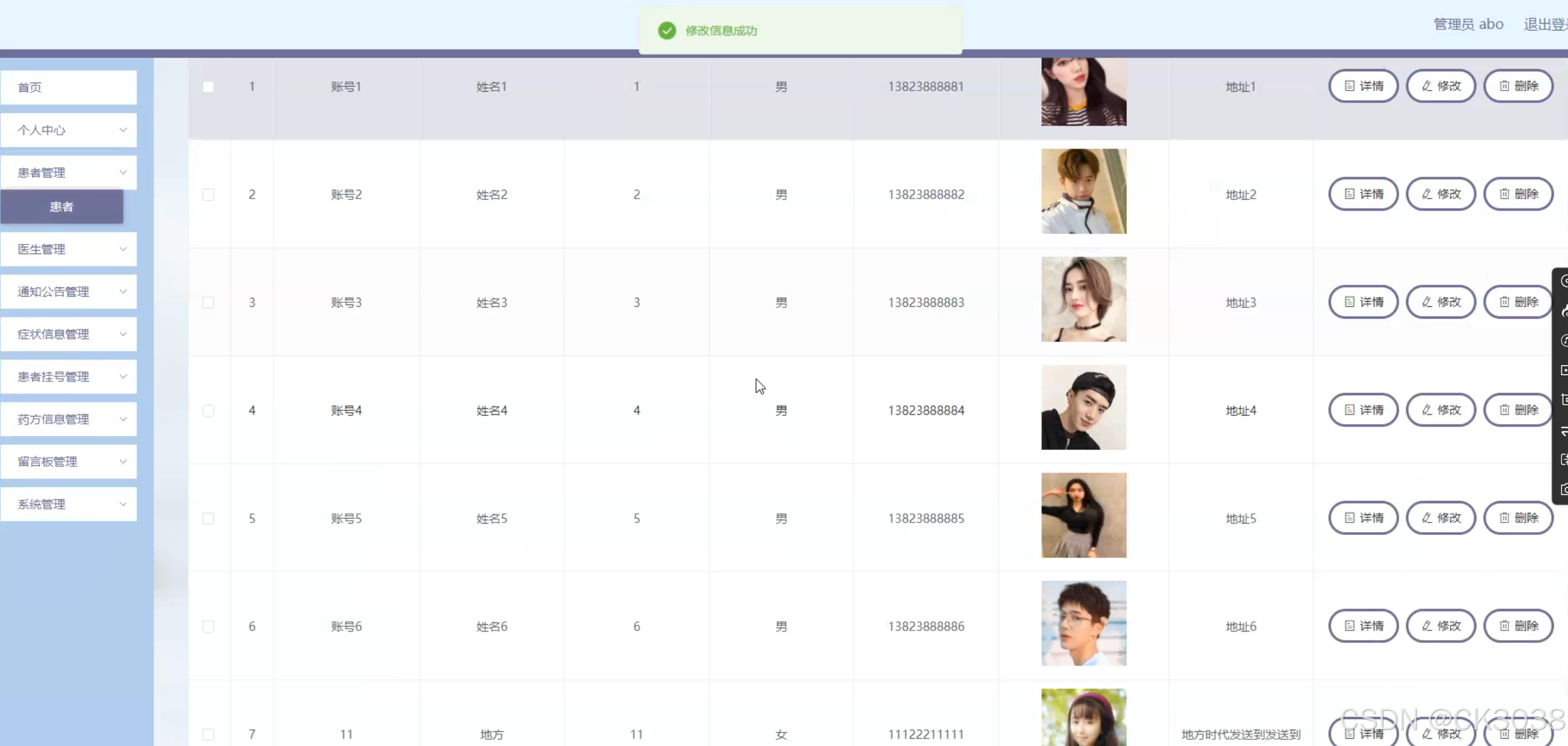Click the detail icon in the 账号1 row
Viewport: 1568px width, 746px height.
pyautogui.click(x=1349, y=86)
